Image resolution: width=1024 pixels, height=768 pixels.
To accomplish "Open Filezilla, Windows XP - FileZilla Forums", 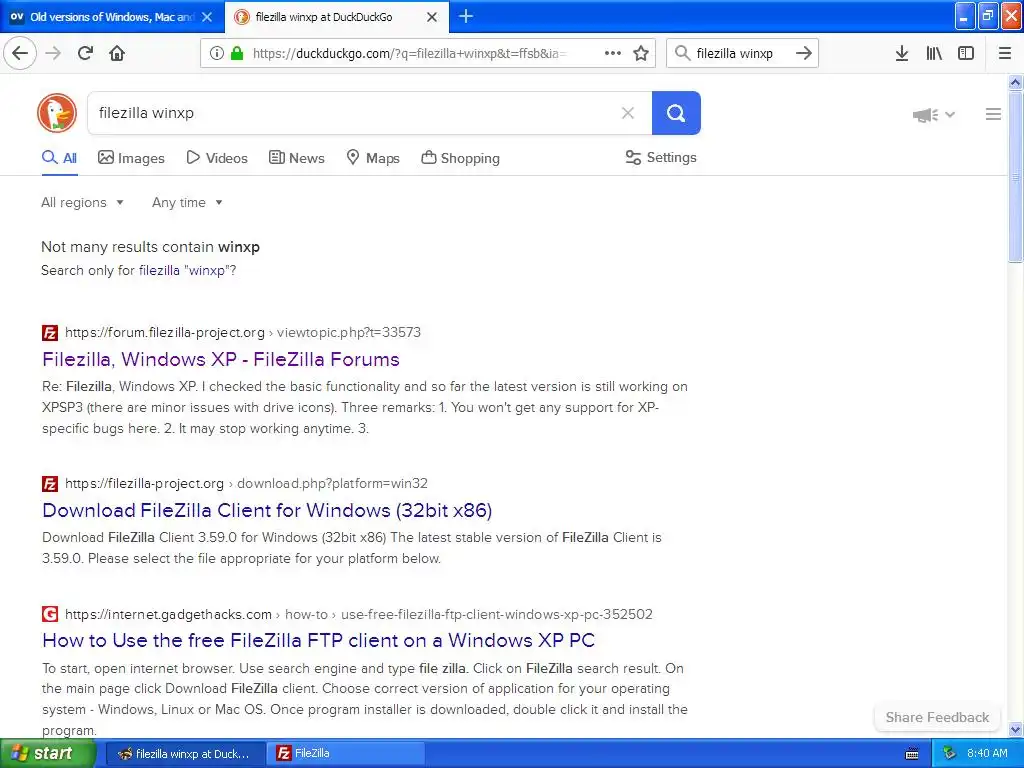I will pos(221,359).
